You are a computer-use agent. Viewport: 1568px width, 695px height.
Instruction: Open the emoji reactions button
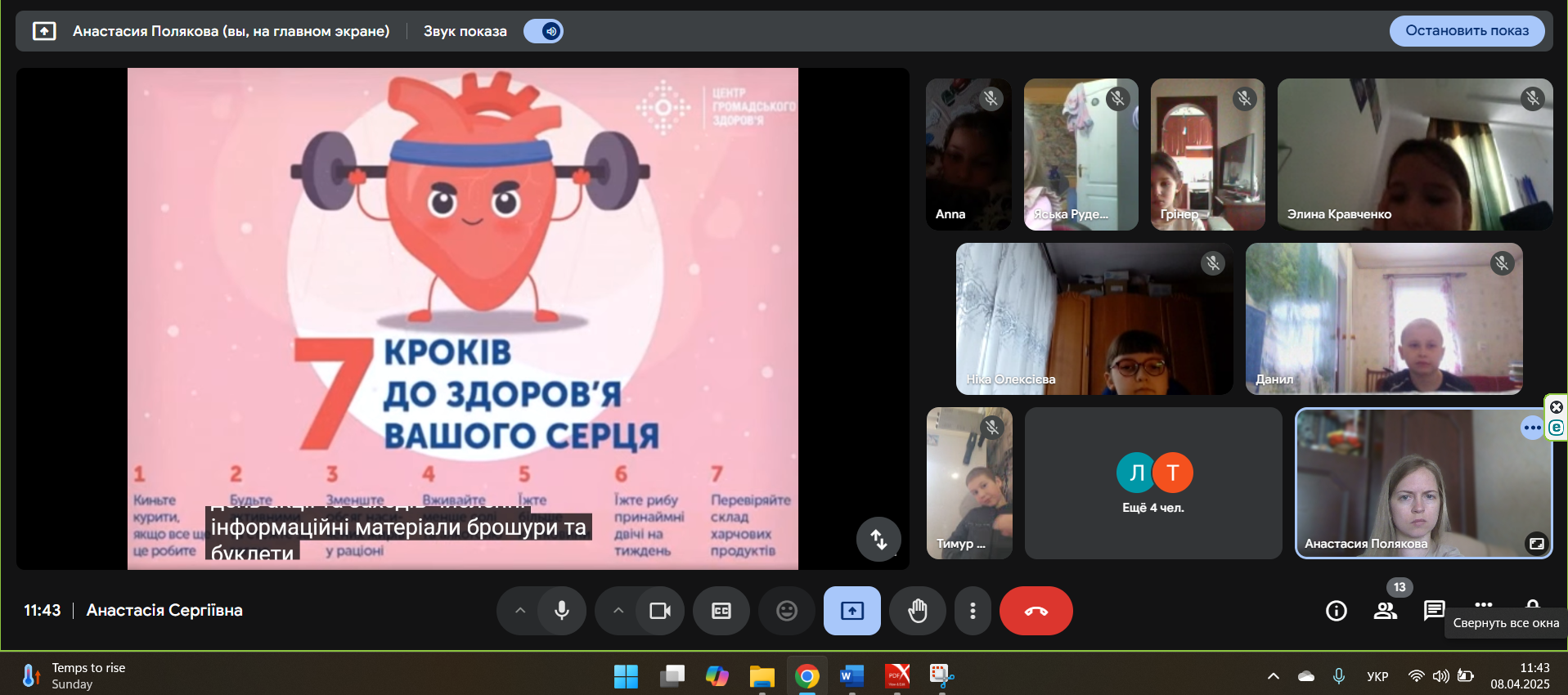click(x=787, y=611)
